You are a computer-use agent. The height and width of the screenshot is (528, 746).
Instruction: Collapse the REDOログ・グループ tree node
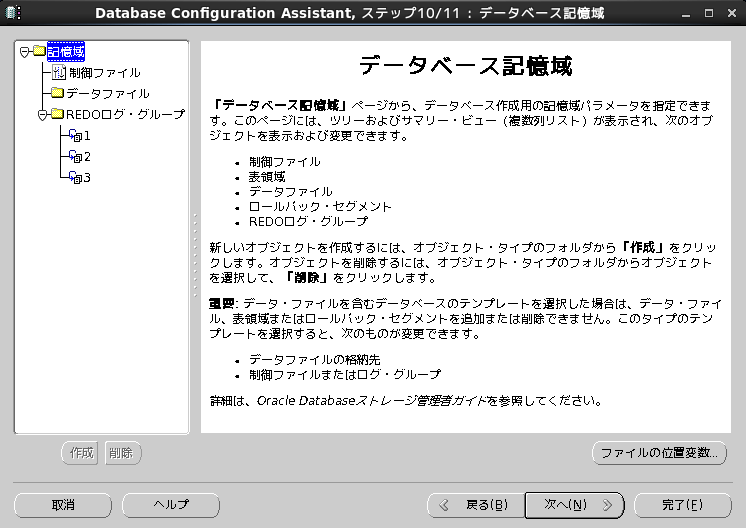point(42,115)
